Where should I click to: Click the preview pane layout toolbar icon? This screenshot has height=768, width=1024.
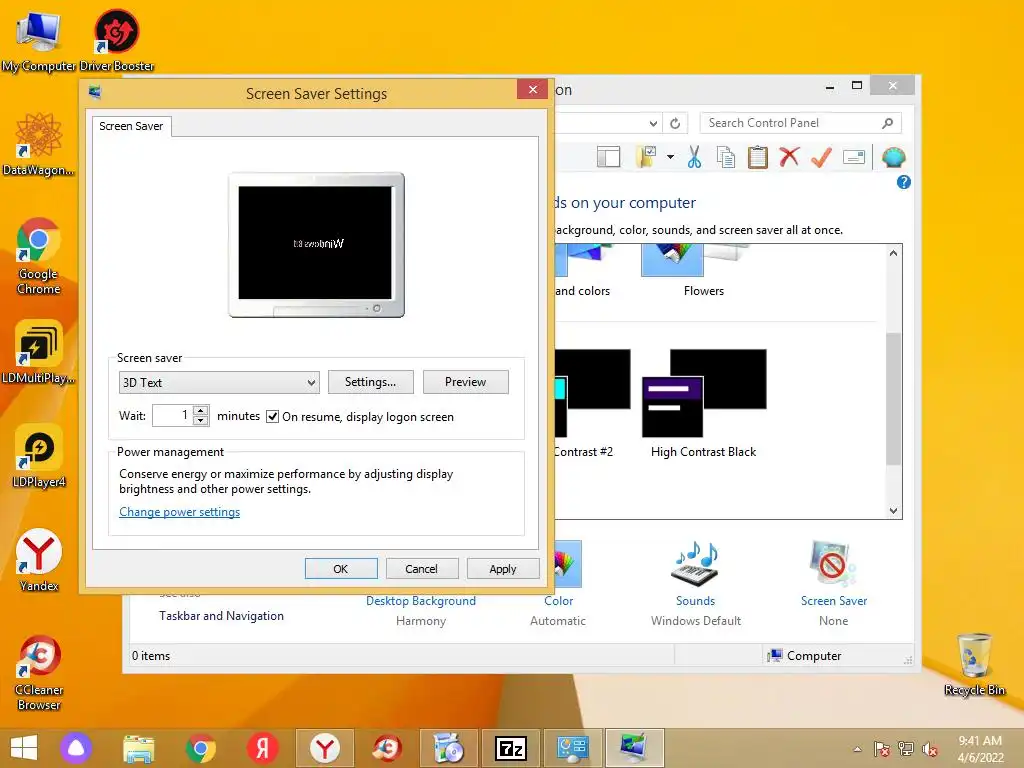609,157
